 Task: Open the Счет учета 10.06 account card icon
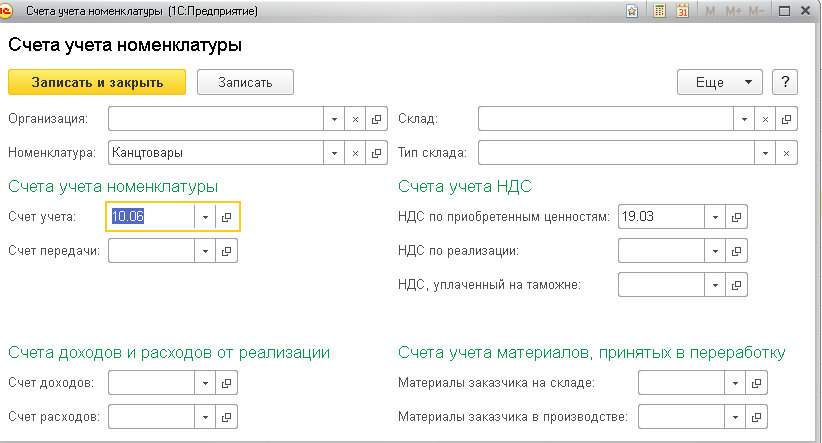coord(226,217)
